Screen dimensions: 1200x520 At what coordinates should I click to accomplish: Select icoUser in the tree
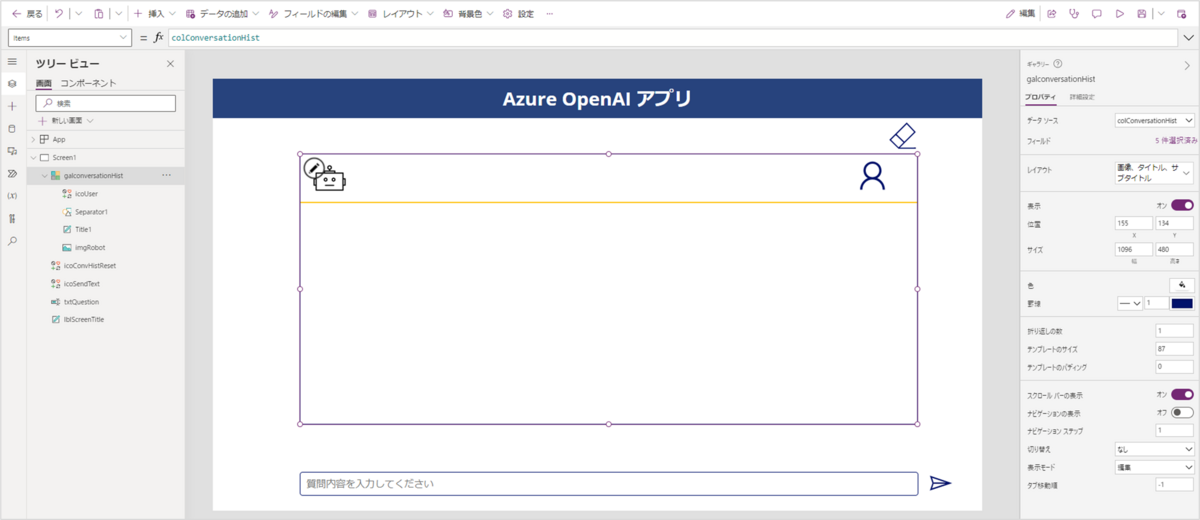click(86, 194)
